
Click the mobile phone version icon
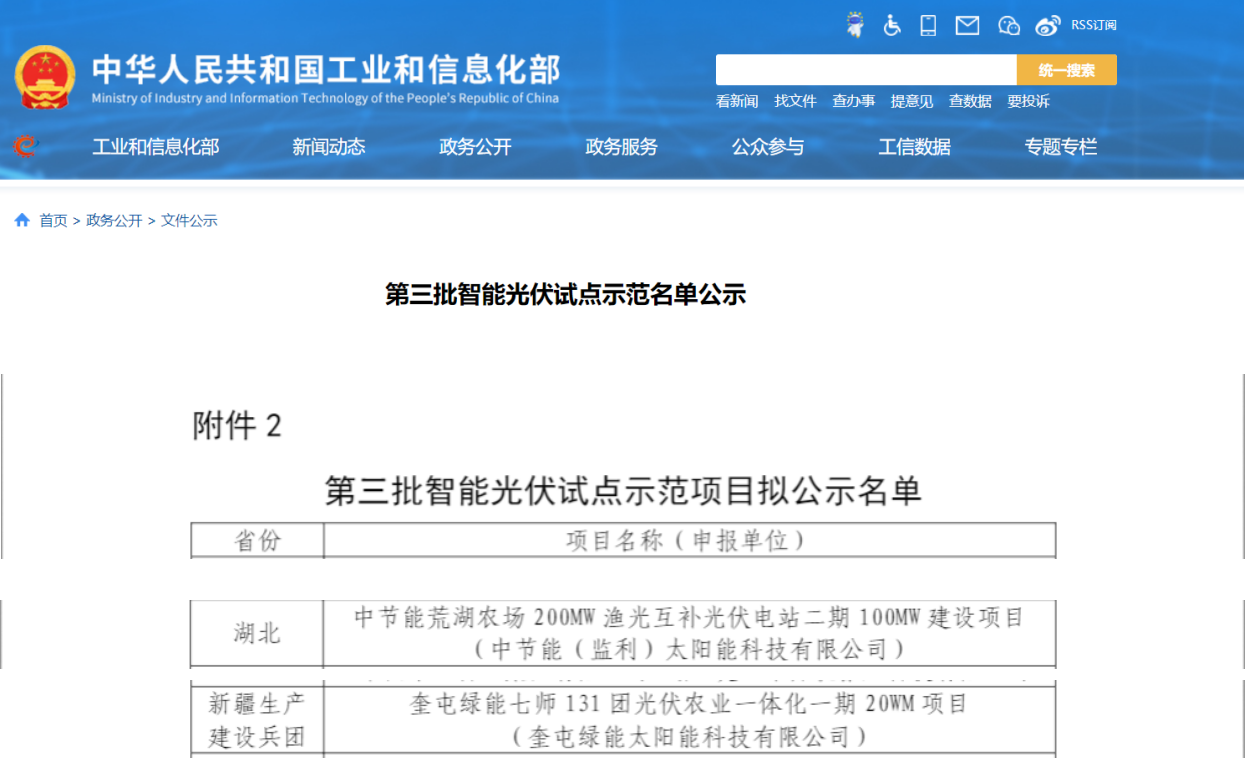[928, 26]
